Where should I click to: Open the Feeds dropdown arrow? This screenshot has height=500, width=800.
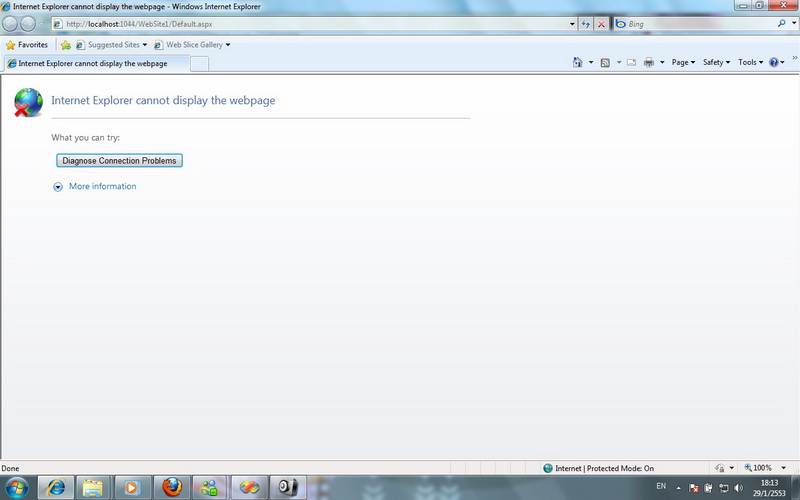click(x=619, y=62)
